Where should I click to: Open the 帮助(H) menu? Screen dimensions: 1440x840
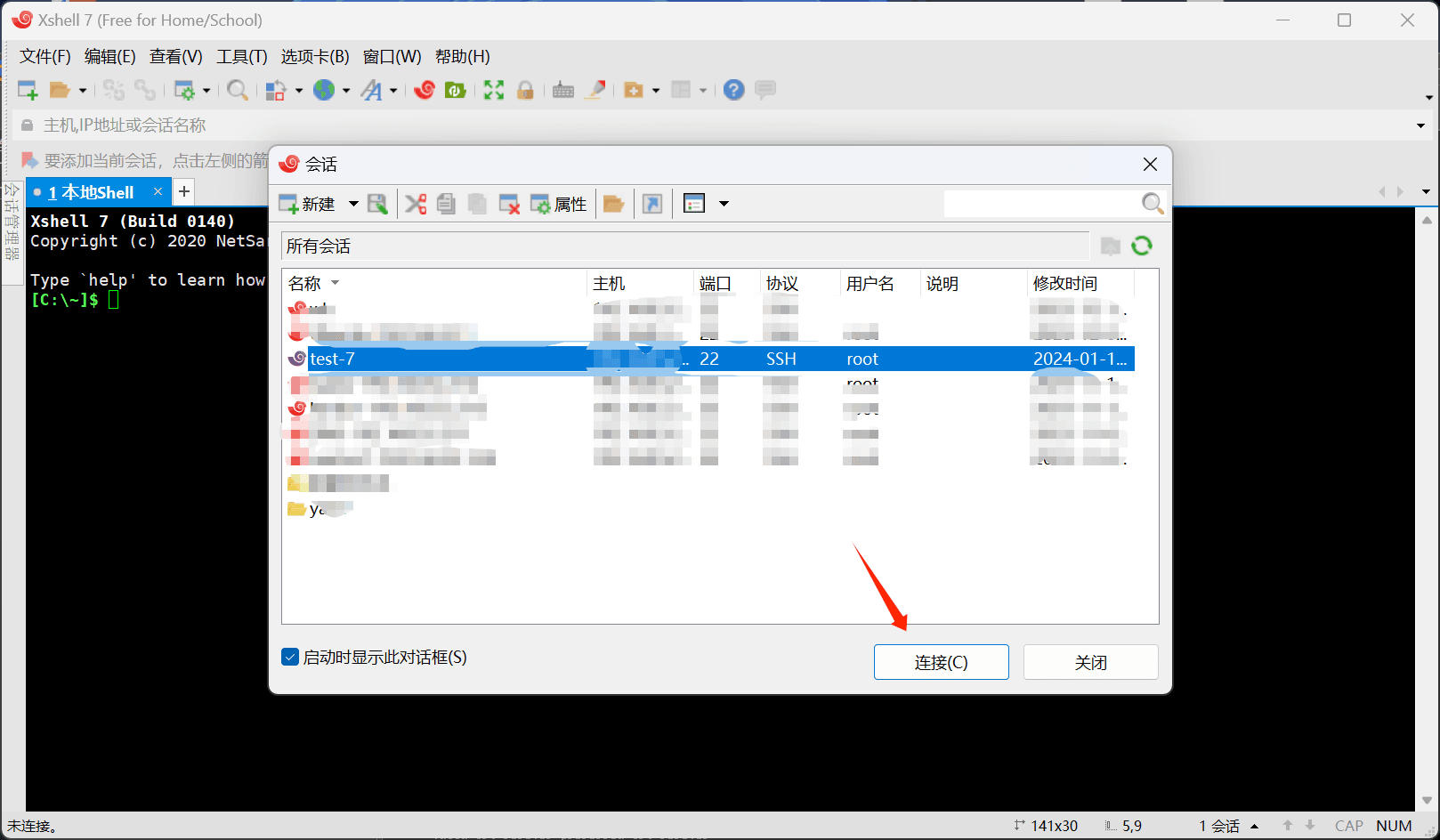click(463, 57)
